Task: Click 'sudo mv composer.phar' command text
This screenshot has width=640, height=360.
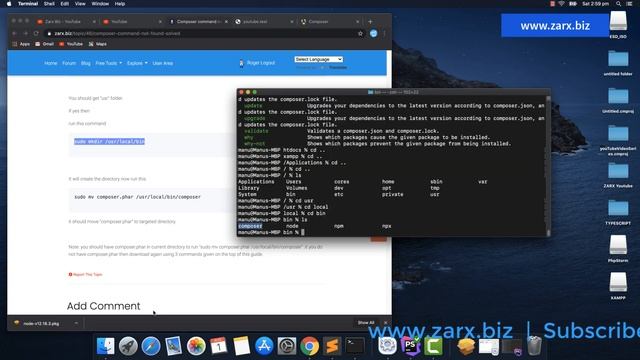Action: [x=138, y=197]
